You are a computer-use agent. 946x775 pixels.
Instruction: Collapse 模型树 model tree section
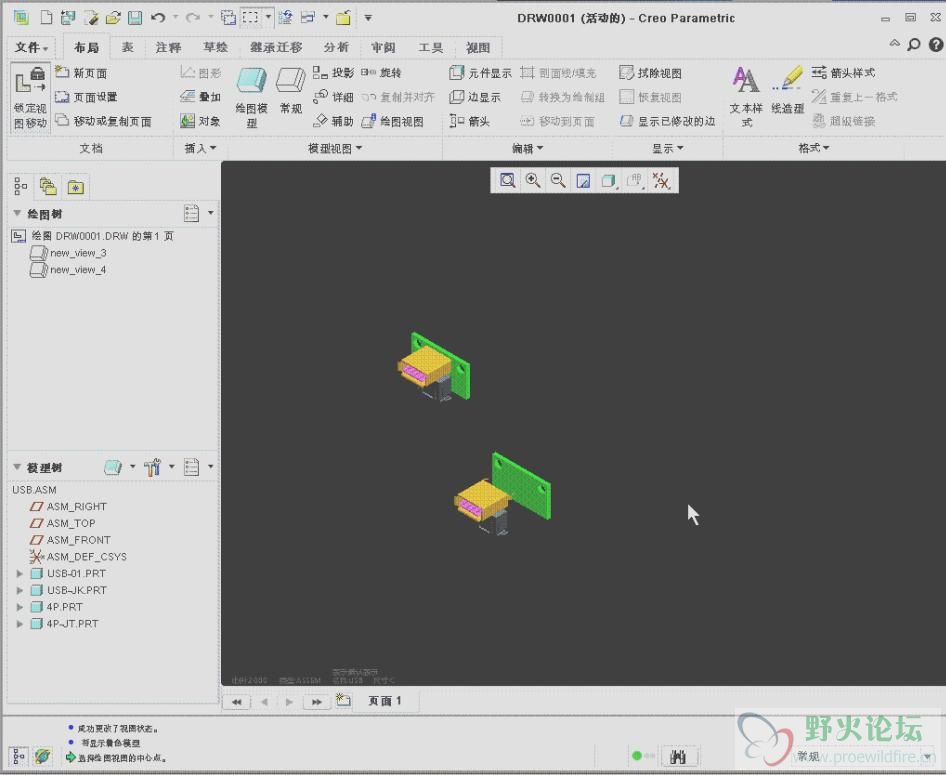(x=17, y=467)
